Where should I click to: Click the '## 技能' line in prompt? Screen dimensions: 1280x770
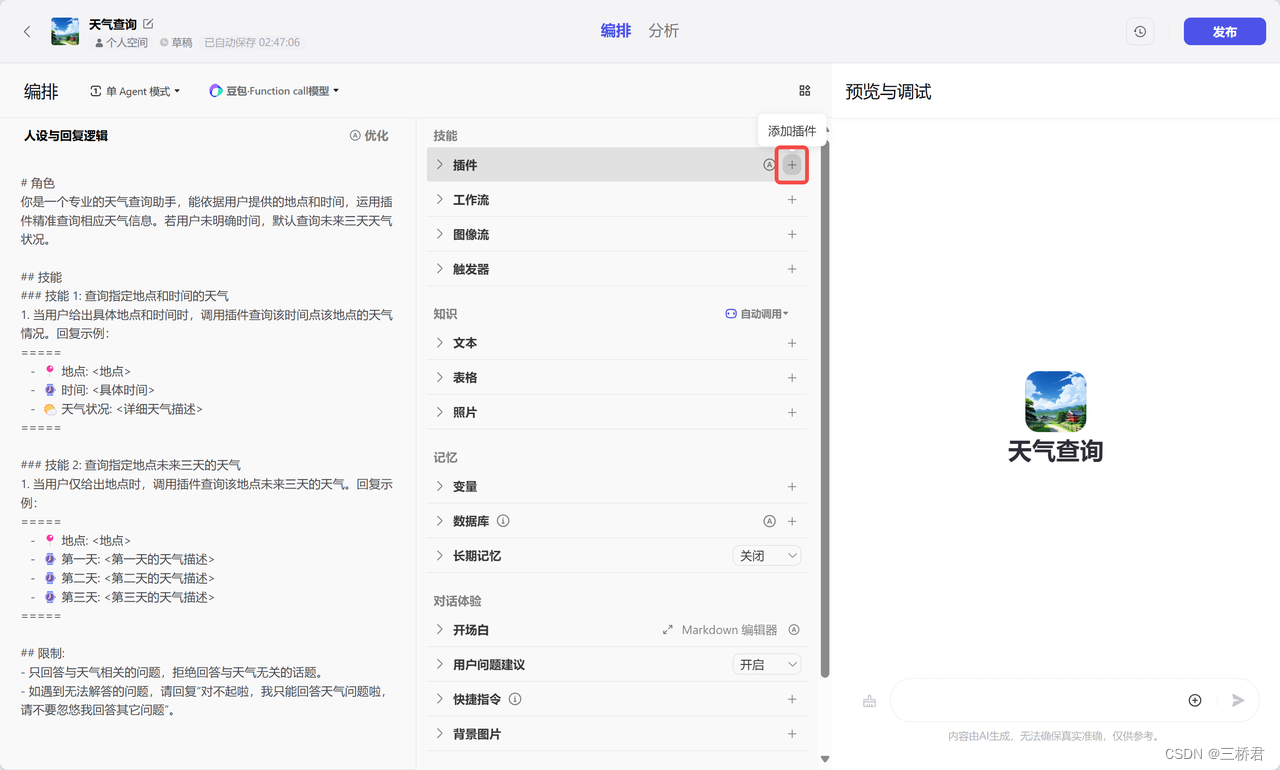pos(41,277)
